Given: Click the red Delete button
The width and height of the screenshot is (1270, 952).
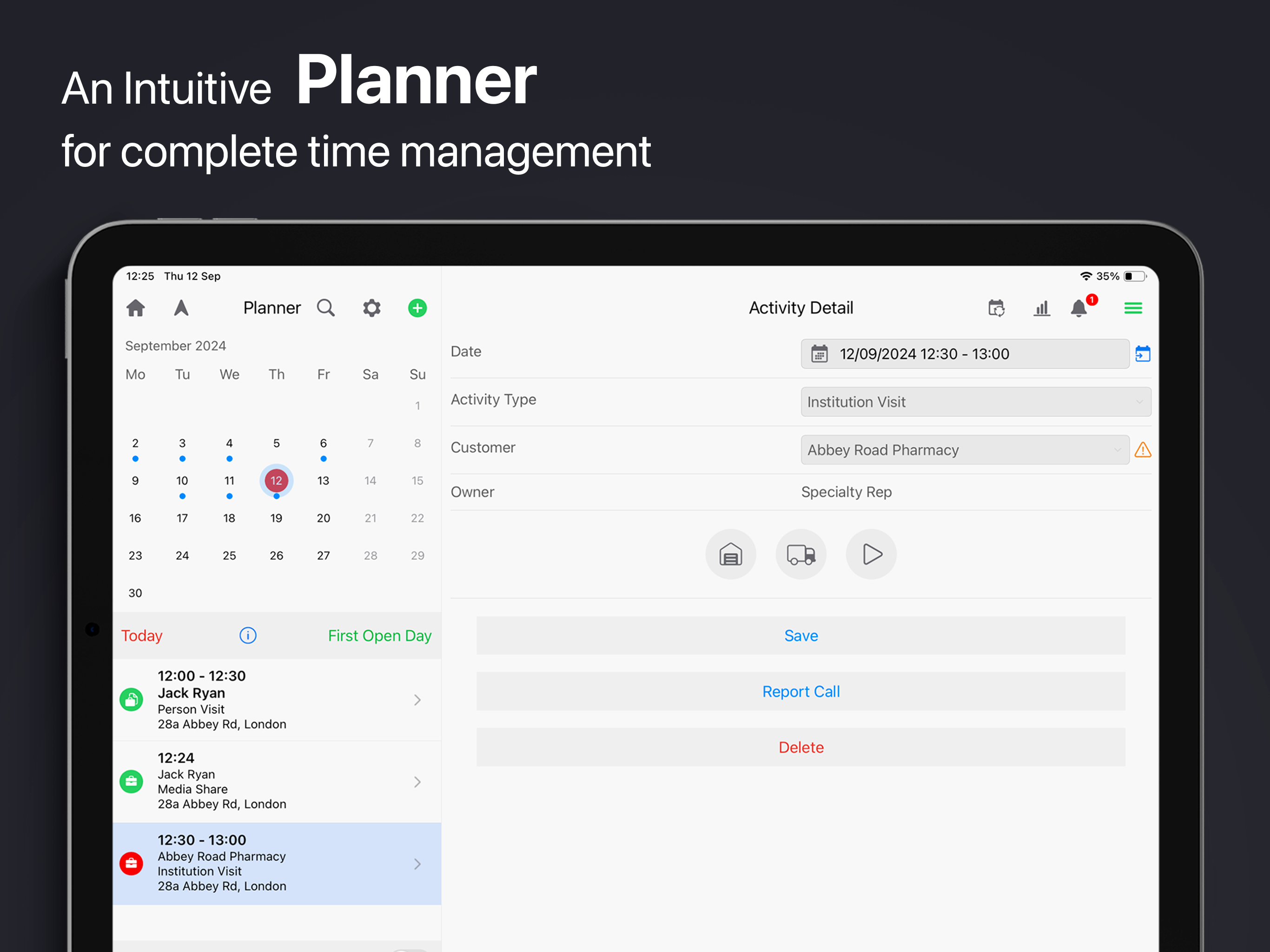Looking at the screenshot, I should click(x=801, y=747).
